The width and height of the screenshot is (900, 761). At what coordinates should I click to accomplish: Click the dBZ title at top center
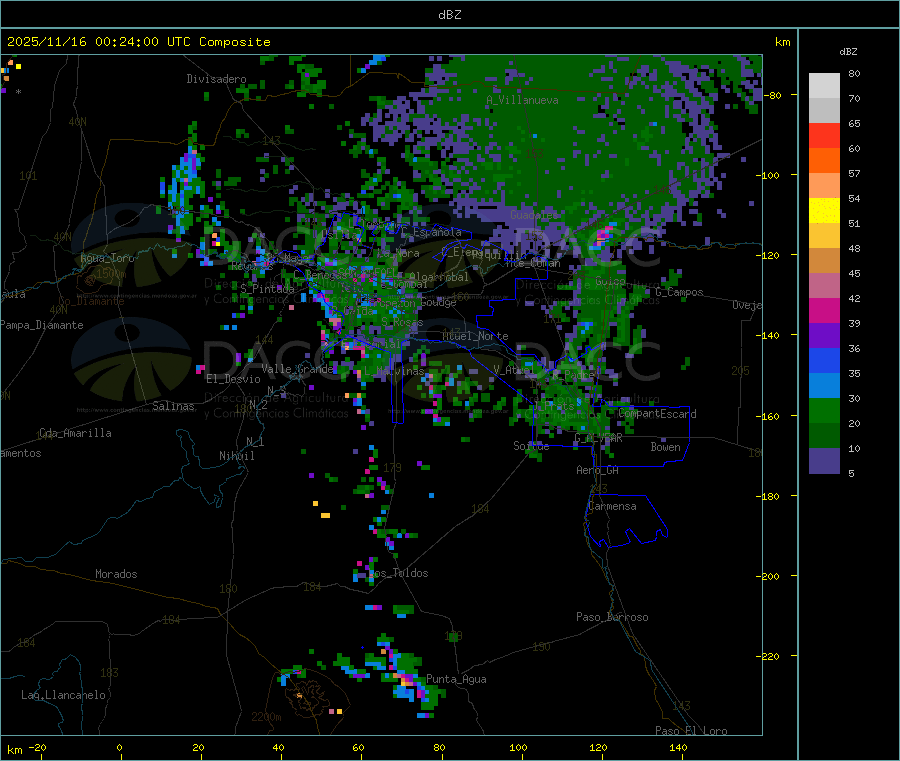(x=449, y=15)
